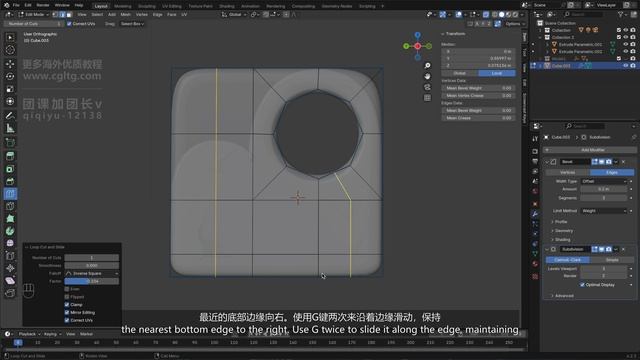This screenshot has width=640, height=360.
Task: Select the Extrude Region tool
Action: point(10,156)
